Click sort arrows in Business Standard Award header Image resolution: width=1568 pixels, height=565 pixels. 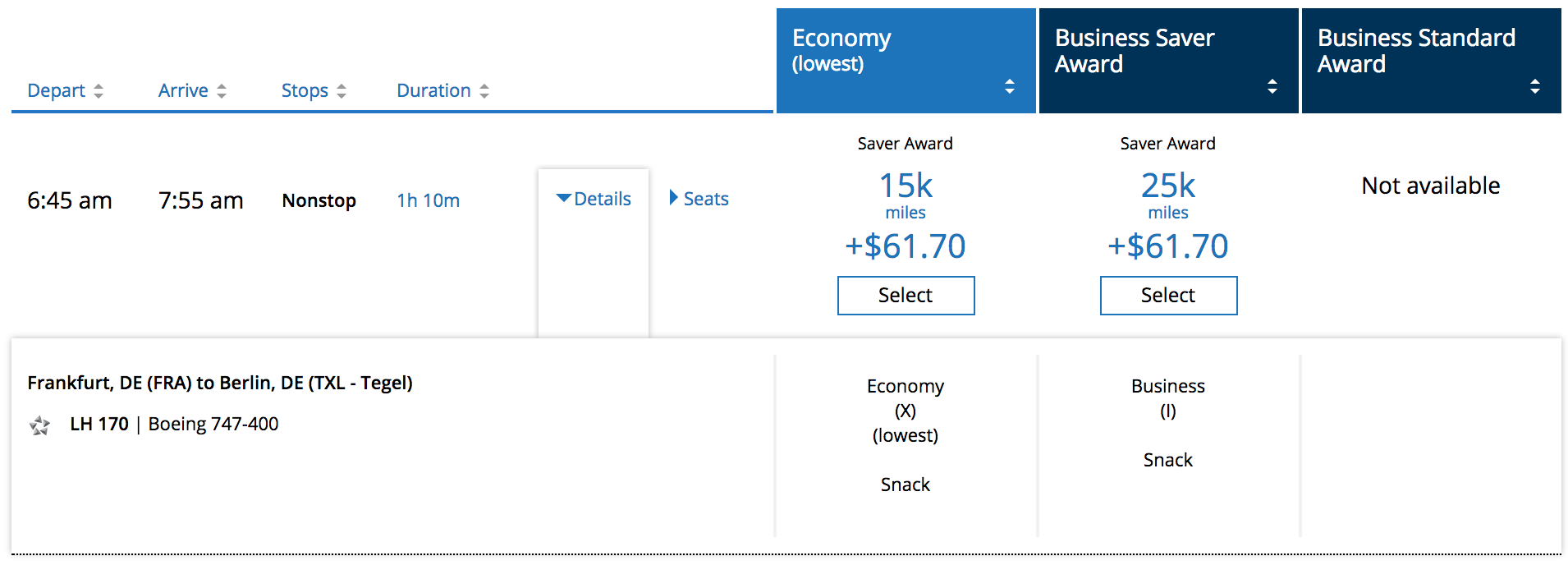tap(1535, 86)
